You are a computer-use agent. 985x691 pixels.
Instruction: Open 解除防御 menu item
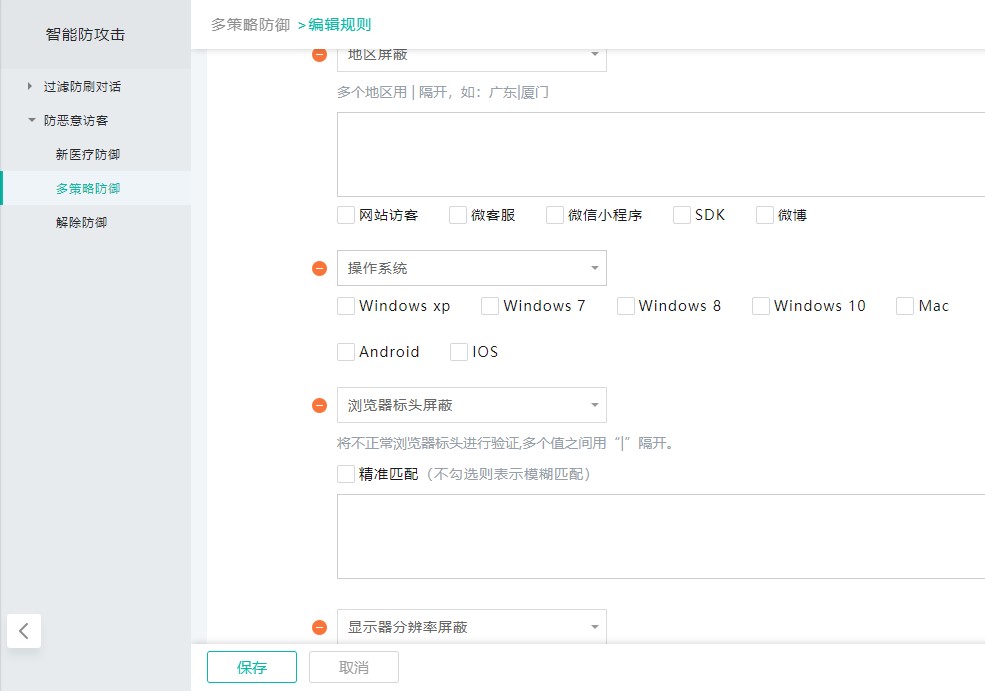pyautogui.click(x=82, y=223)
